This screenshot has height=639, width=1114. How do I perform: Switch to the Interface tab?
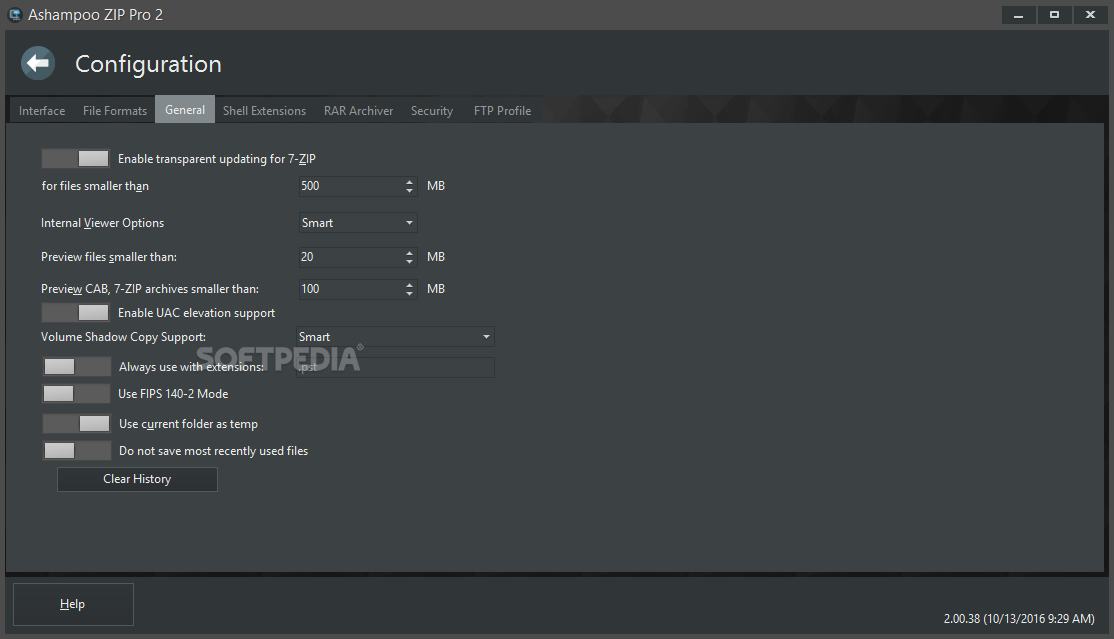point(42,111)
